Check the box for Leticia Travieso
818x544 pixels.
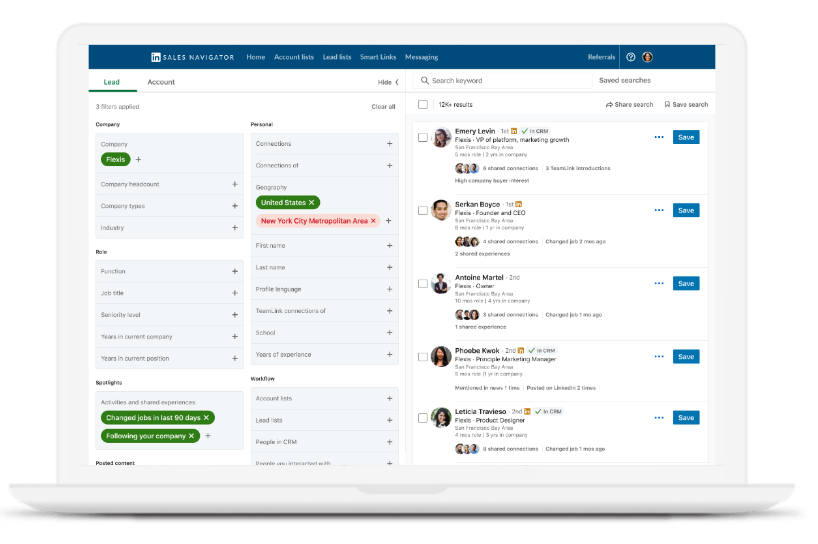click(423, 418)
